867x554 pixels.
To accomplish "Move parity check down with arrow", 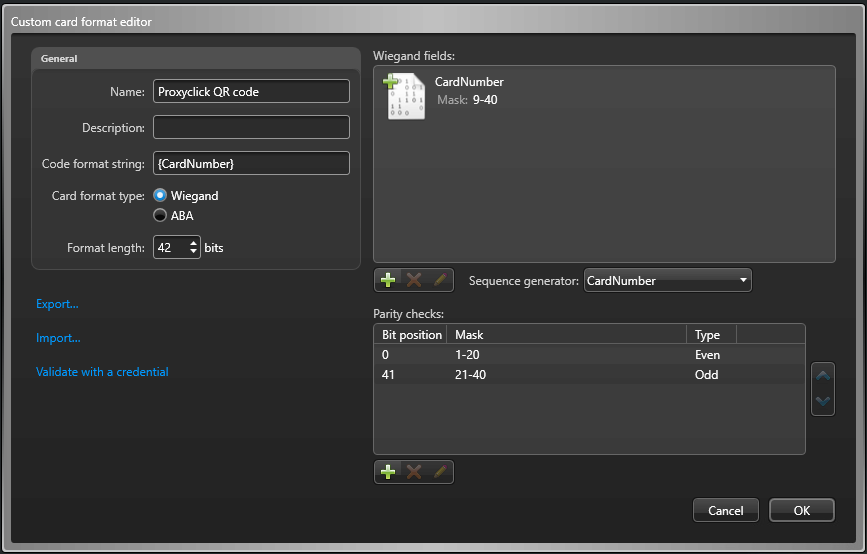I will (x=823, y=401).
